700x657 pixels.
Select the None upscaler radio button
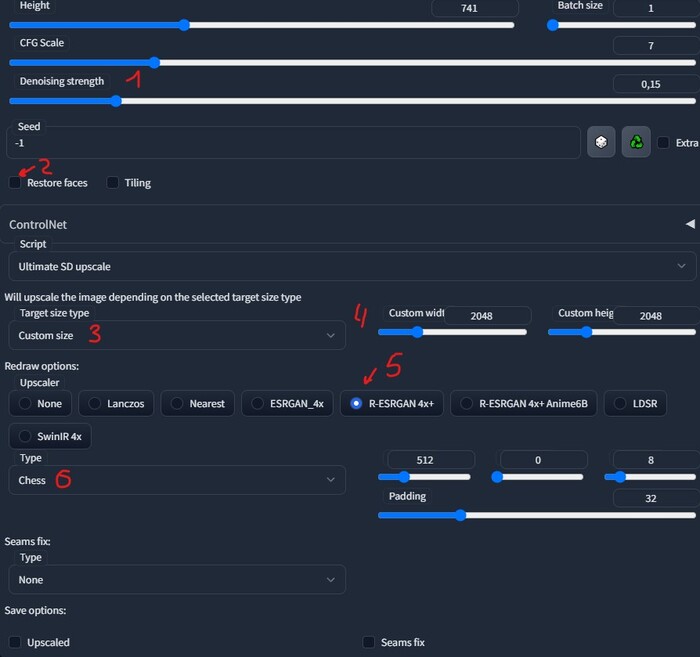coord(40,403)
